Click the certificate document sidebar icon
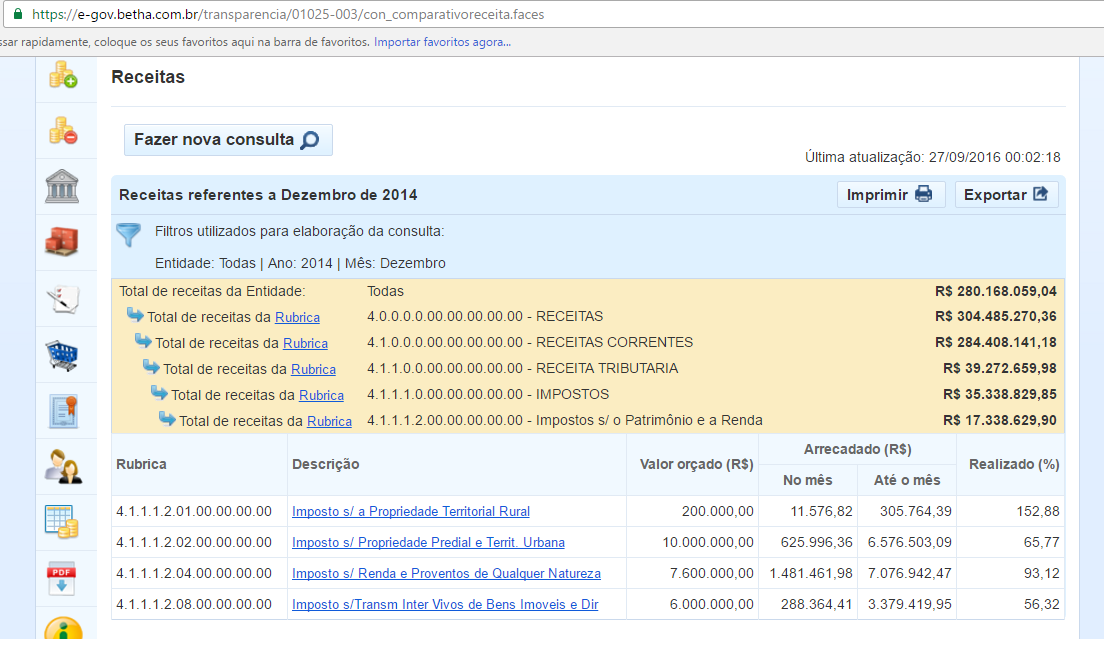Image resolution: width=1104 pixels, height=648 pixels. (x=63, y=410)
